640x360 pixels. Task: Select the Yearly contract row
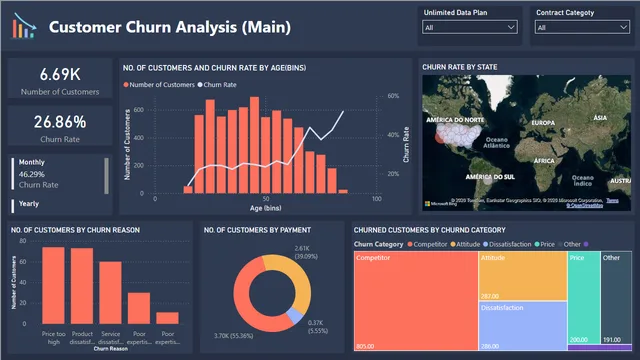pyautogui.click(x=57, y=205)
